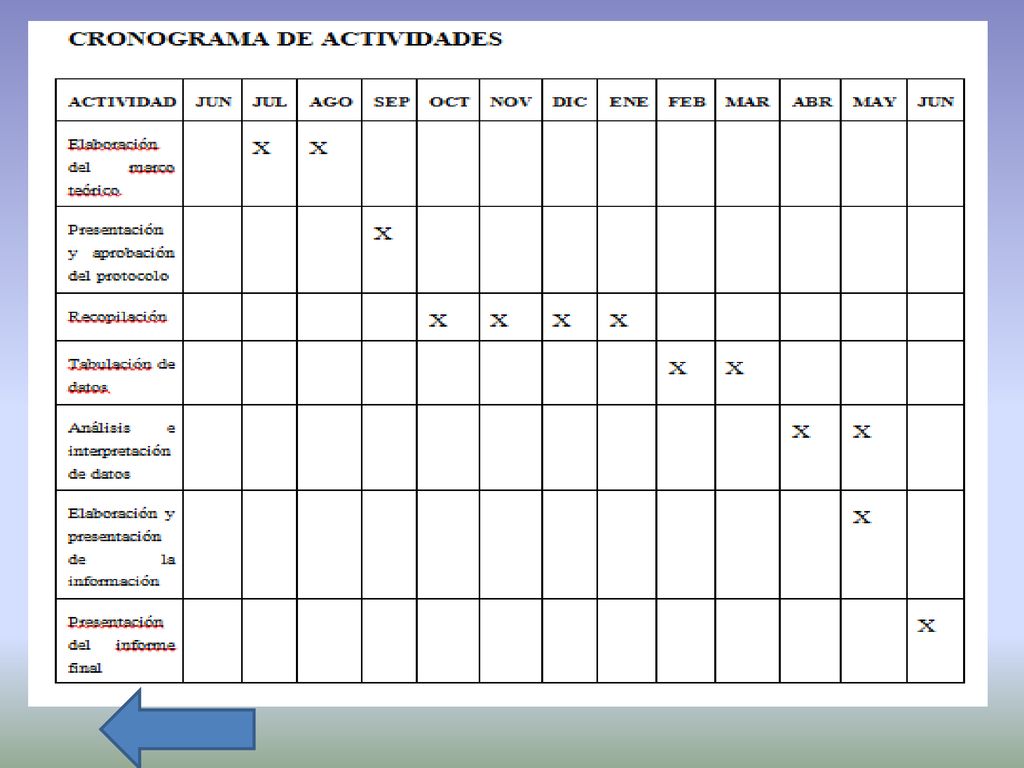The width and height of the screenshot is (1024, 768).
Task: Click the 'DIC' column header
Action: 569,102
